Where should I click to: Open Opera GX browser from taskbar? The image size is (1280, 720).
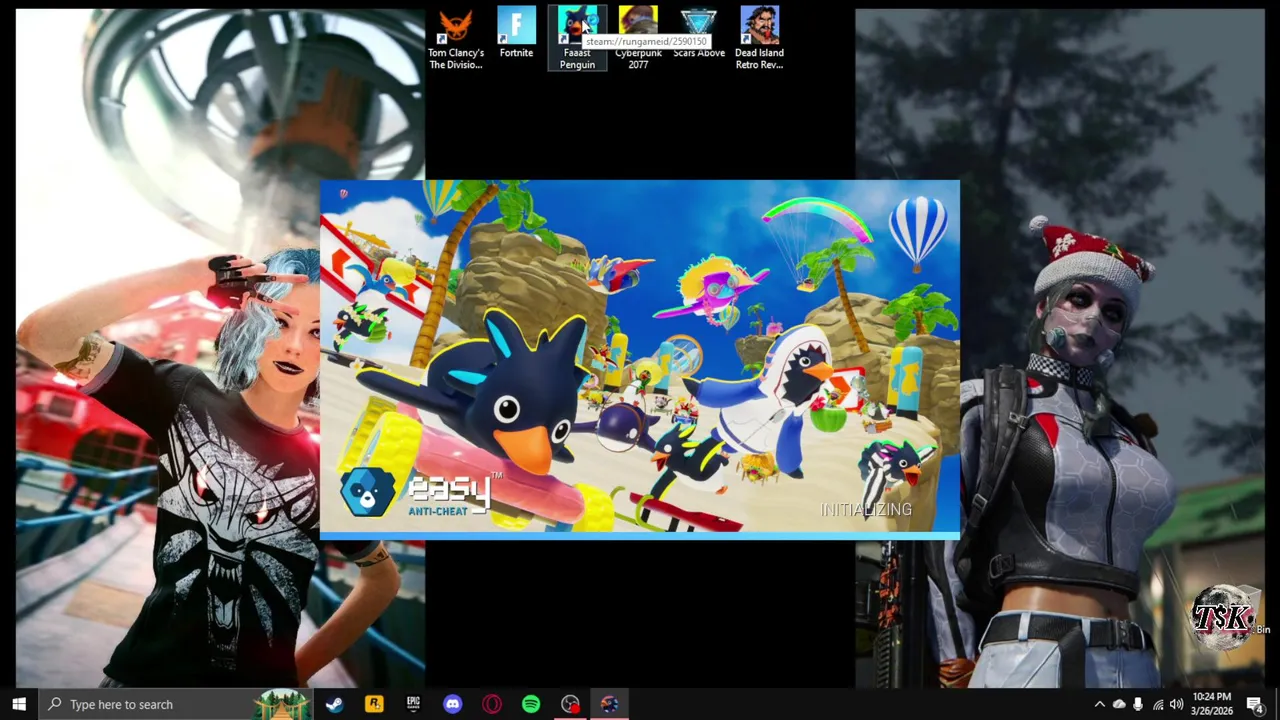point(491,704)
